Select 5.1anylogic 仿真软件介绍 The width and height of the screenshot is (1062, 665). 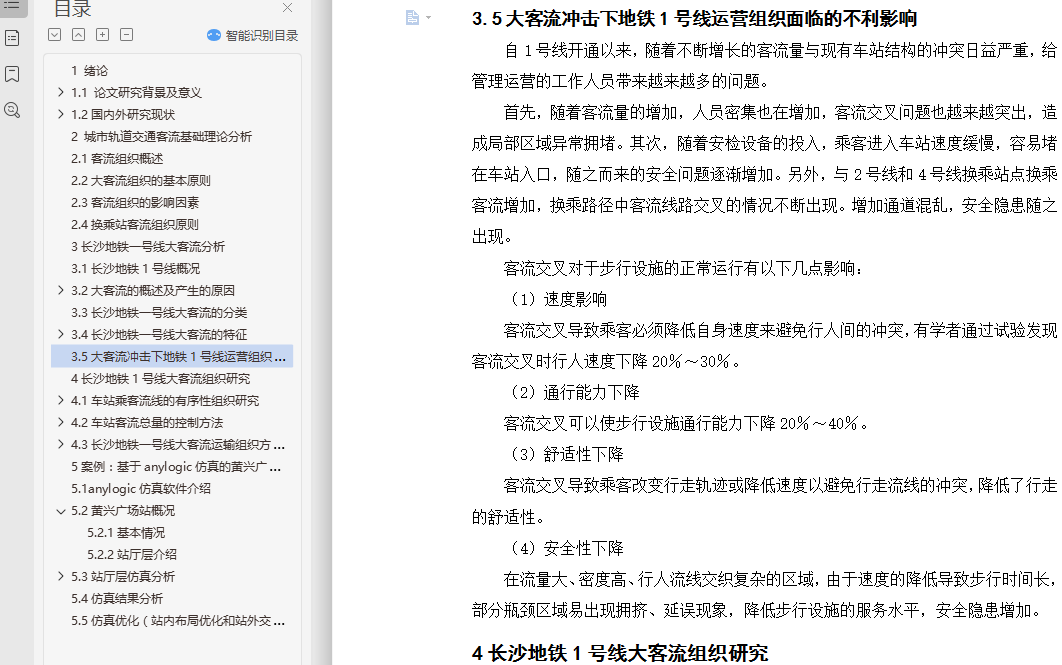coord(140,488)
